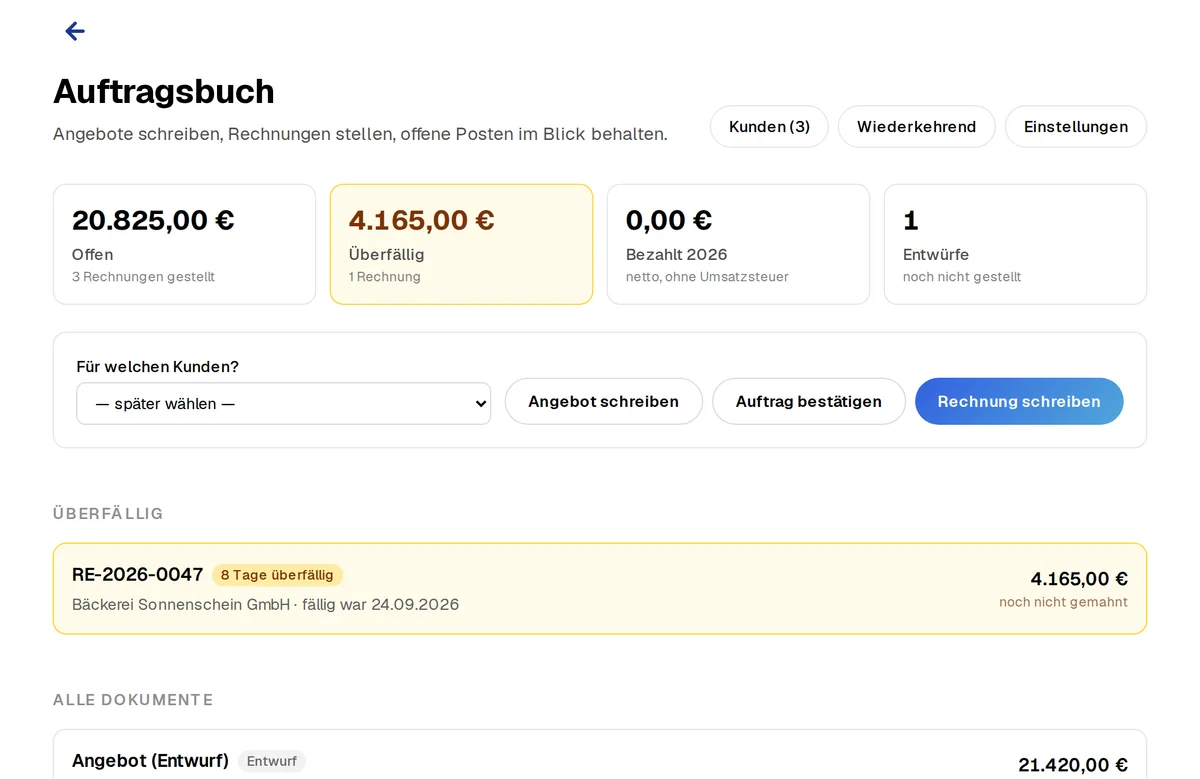Image resolution: width=1200 pixels, height=779 pixels.
Task: Click the '8 Tage überfällig' badge
Action: pyautogui.click(x=277, y=575)
